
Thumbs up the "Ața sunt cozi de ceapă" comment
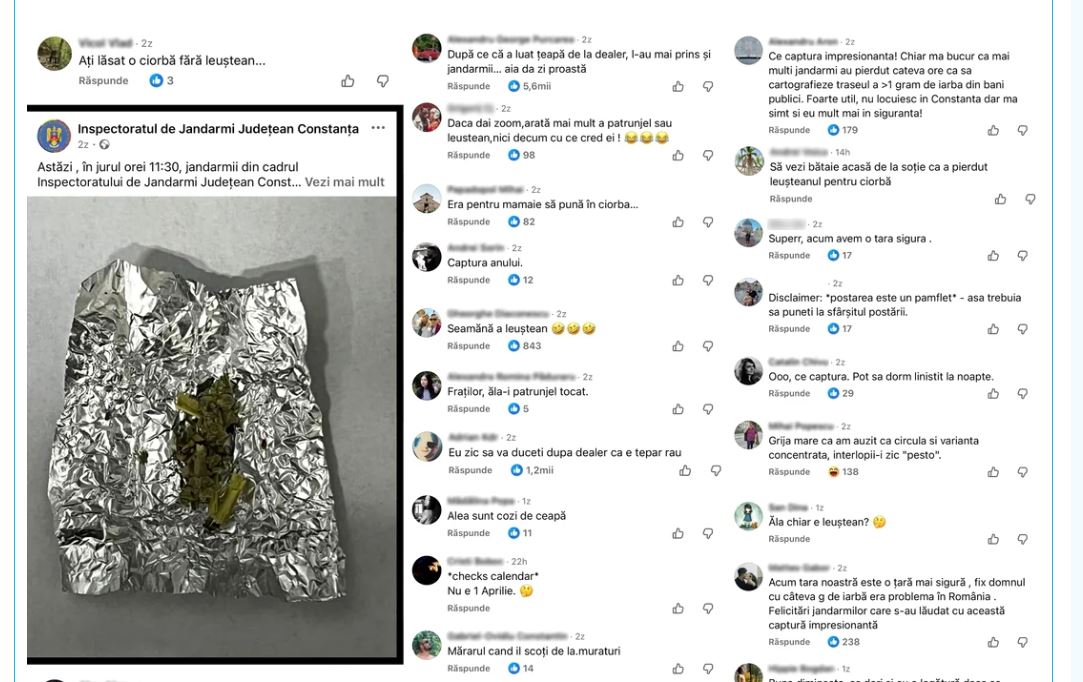[x=678, y=533]
